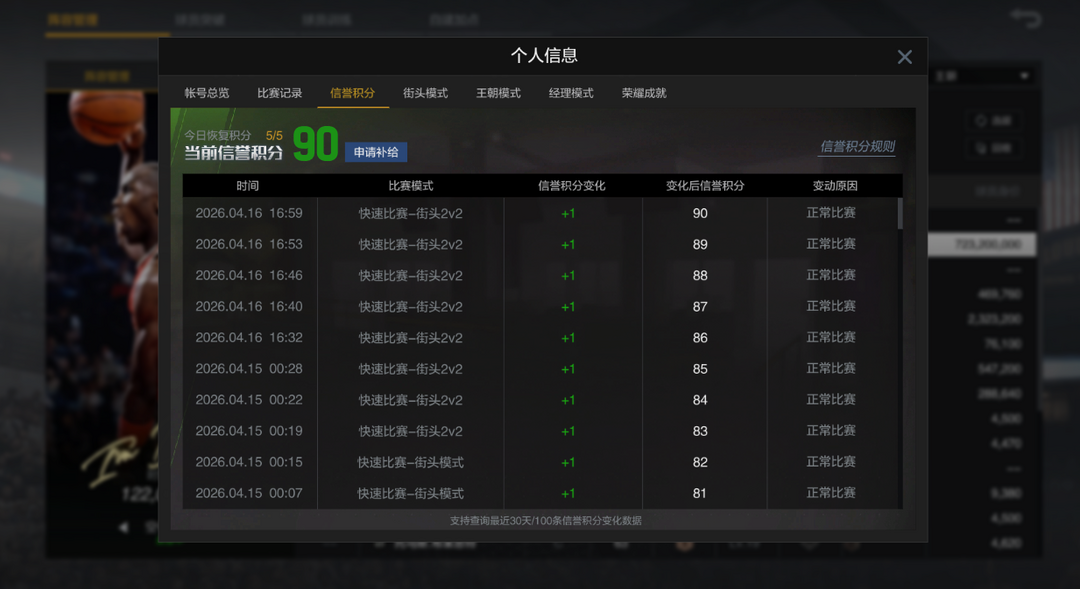Open the 街头模式 tab

(426, 93)
